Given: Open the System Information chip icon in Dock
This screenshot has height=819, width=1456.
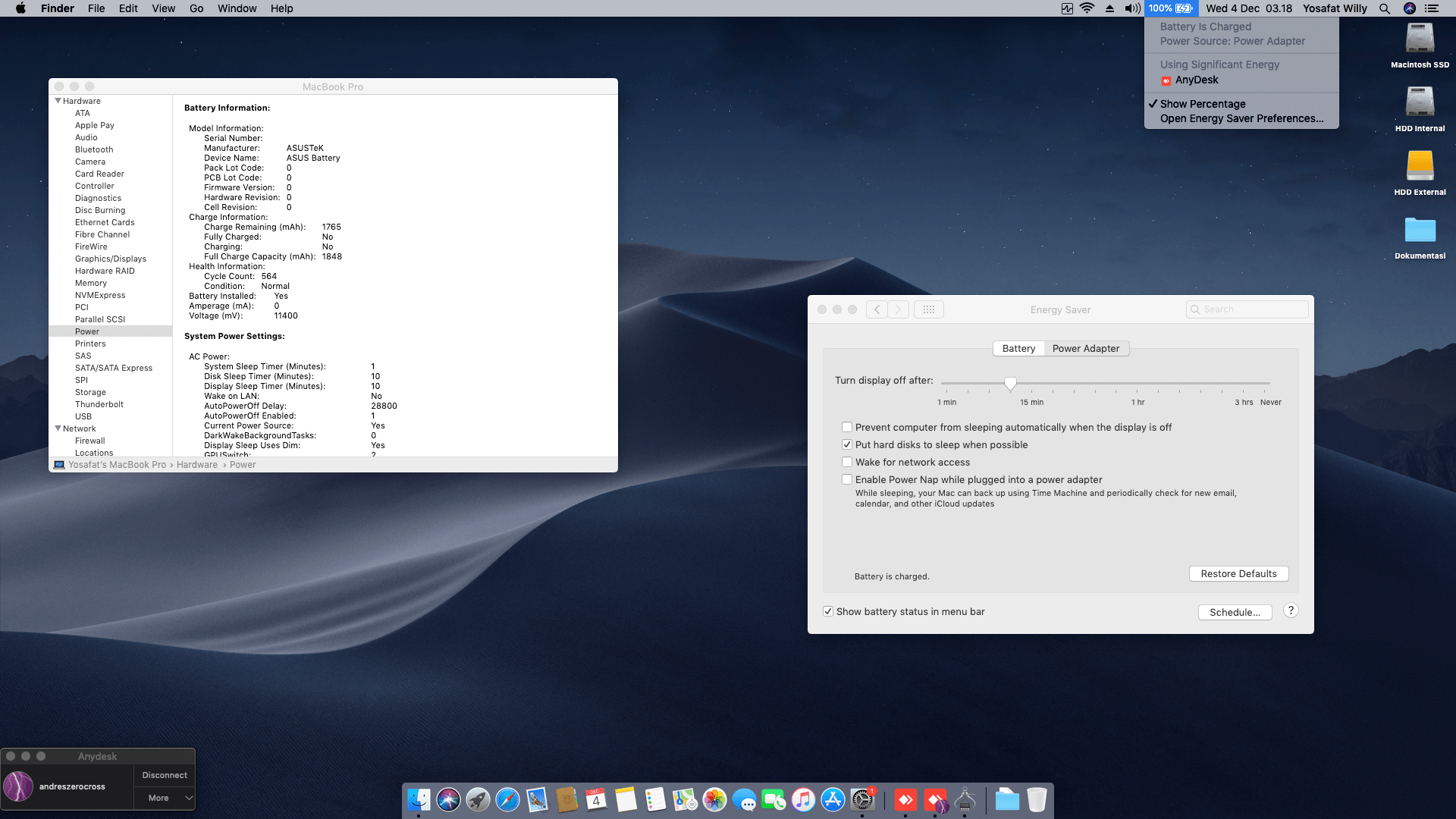Looking at the screenshot, I should 965,799.
